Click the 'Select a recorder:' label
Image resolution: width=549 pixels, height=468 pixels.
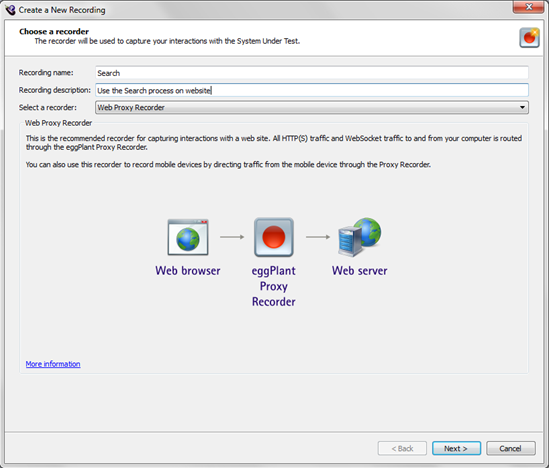pos(48,107)
